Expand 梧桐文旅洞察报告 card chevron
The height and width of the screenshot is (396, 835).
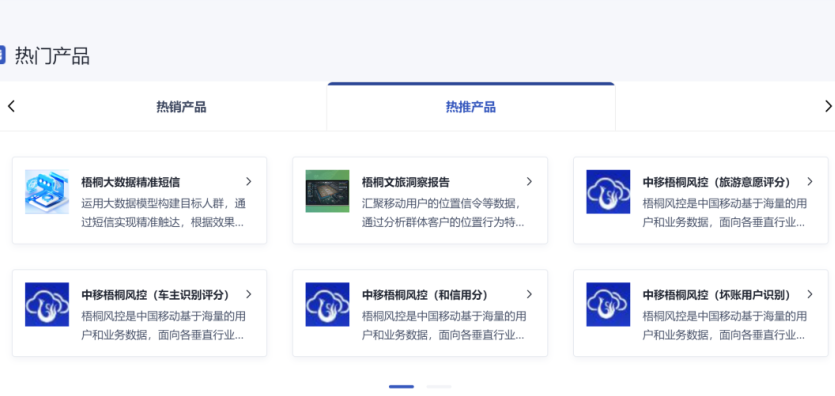coord(529,182)
